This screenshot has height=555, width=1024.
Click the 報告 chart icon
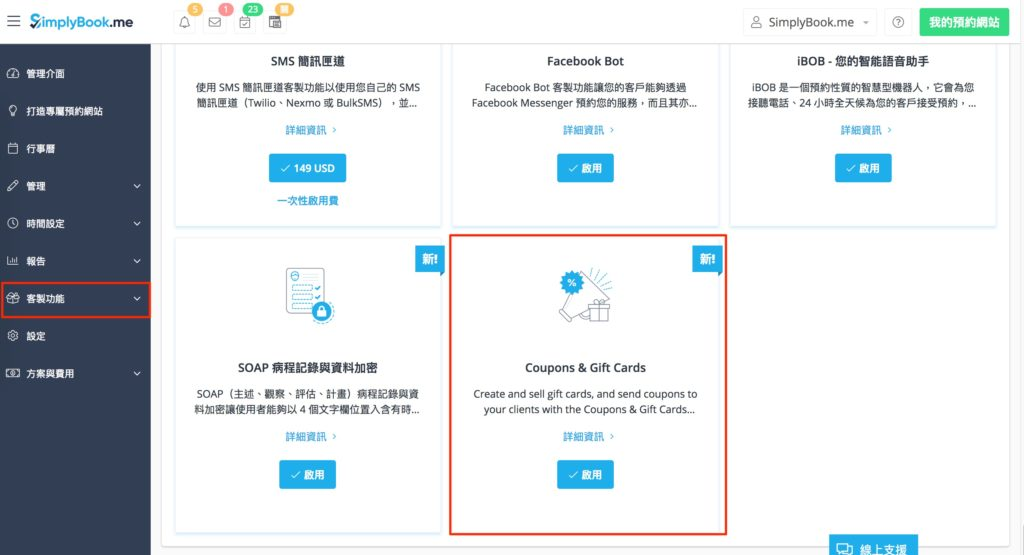(x=13, y=261)
